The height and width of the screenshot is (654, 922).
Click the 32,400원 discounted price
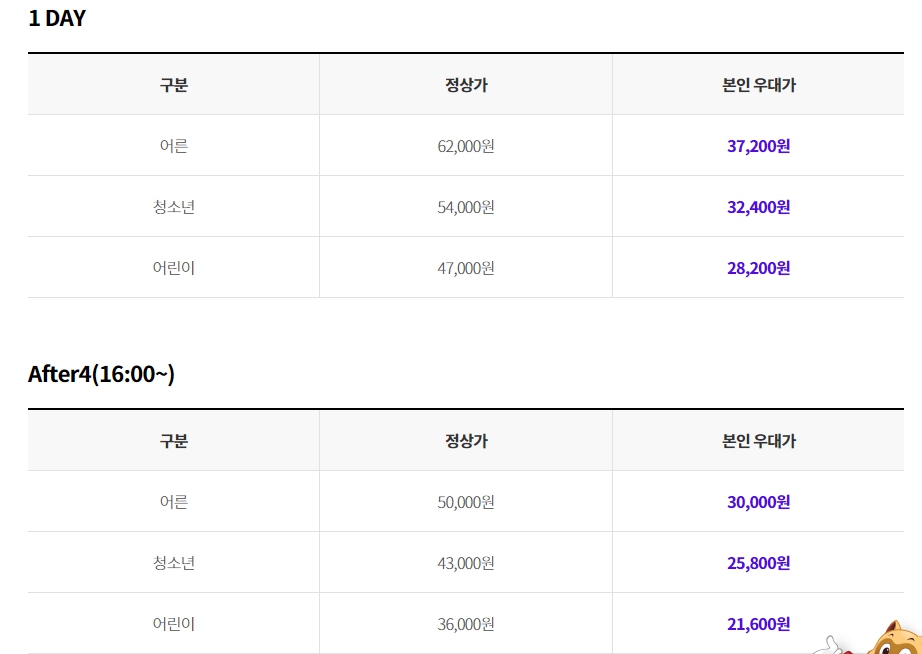coord(759,207)
